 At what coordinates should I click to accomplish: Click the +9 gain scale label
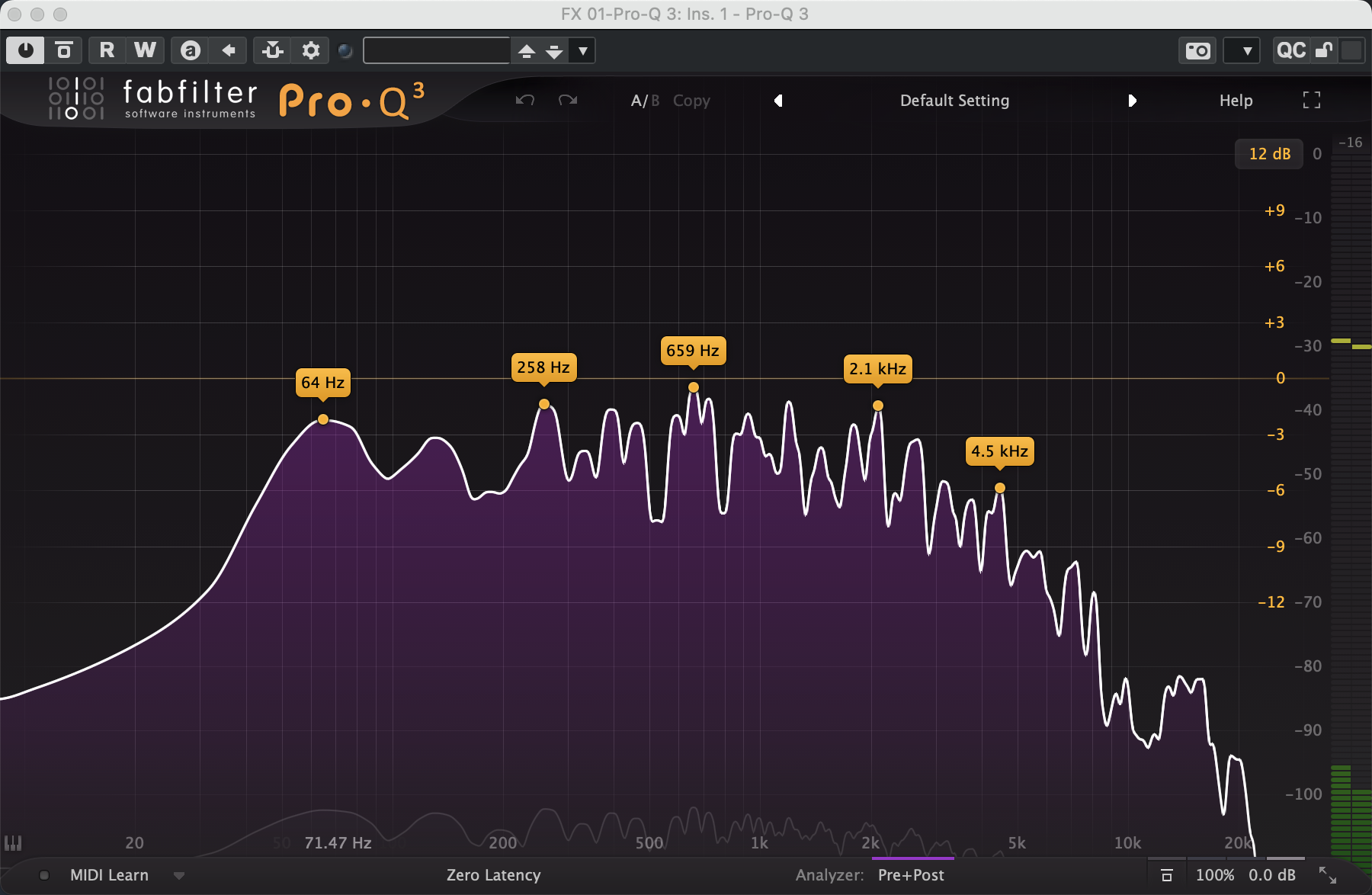[1274, 210]
